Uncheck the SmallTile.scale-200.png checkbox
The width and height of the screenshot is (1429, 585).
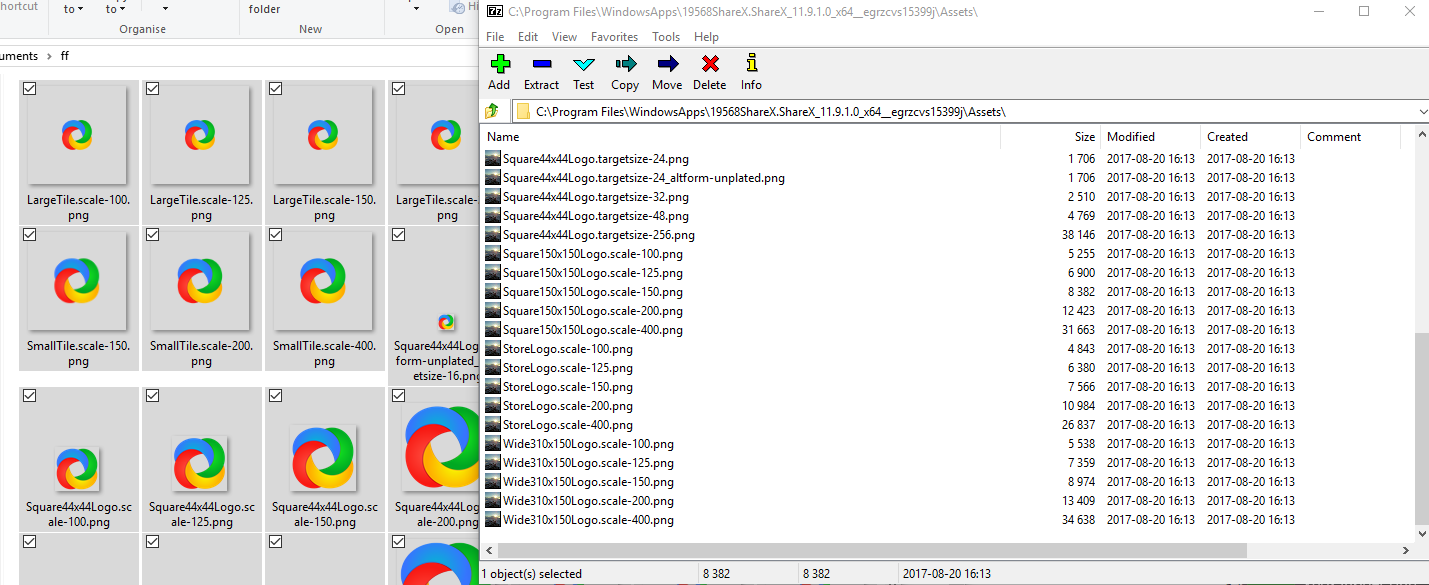coord(153,235)
